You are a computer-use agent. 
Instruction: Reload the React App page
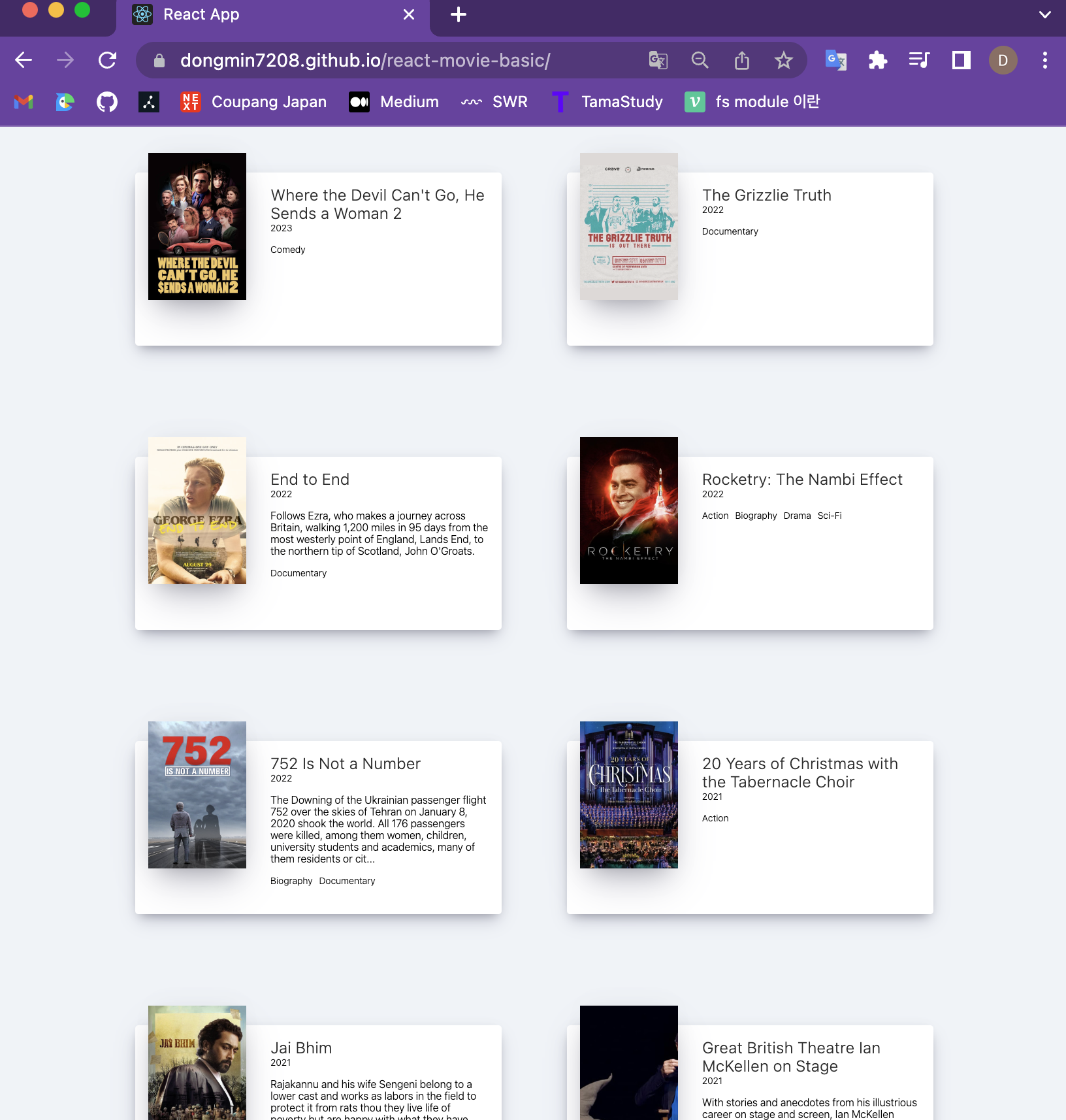click(107, 59)
